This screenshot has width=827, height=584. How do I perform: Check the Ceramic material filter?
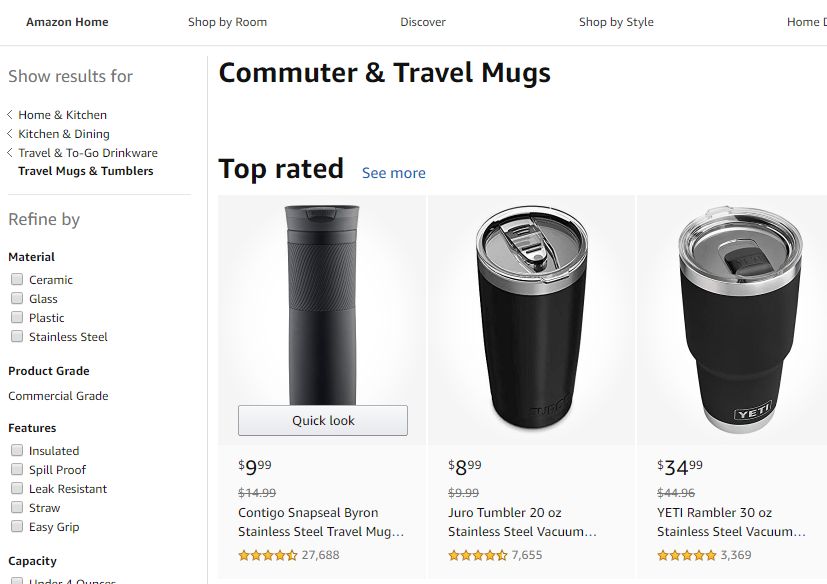[17, 279]
